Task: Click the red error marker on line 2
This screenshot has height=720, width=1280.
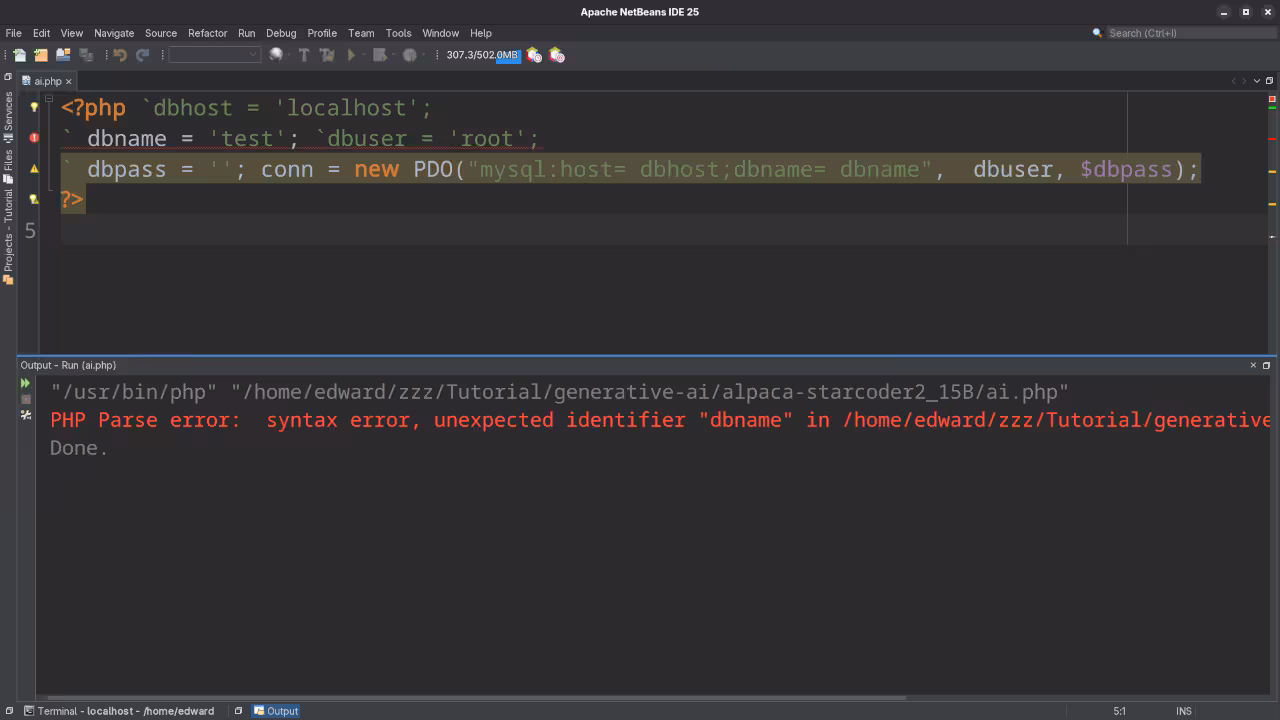Action: [34, 138]
